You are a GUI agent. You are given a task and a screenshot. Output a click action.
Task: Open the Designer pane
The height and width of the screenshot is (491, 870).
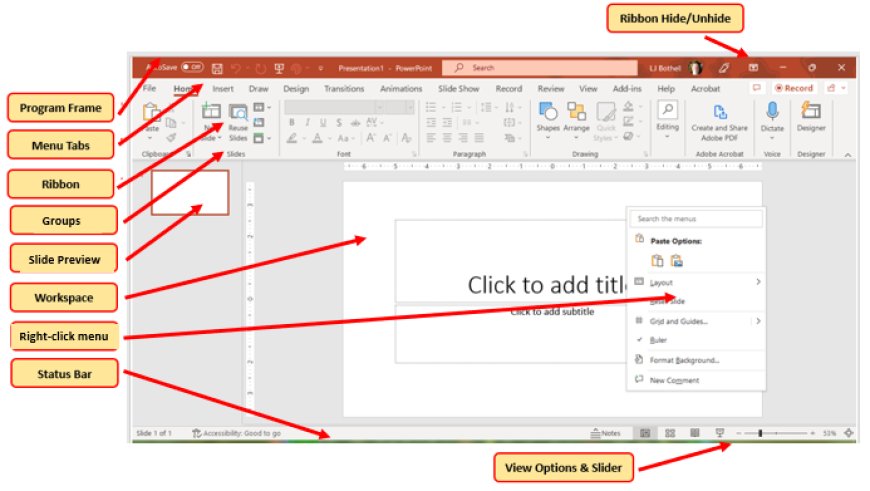(x=811, y=115)
